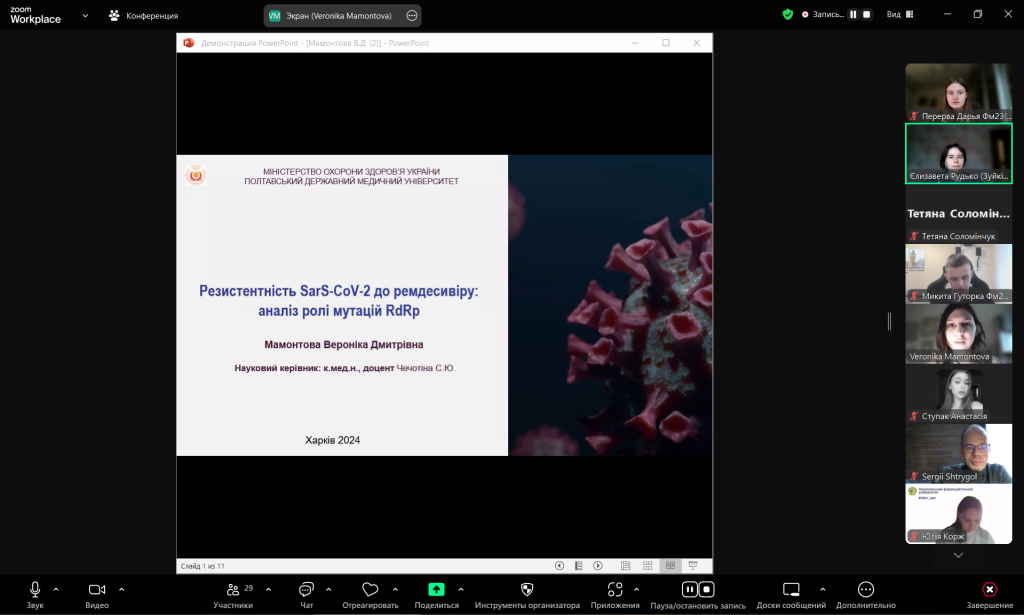Viewport: 1024px width, 615px height.
Task: Advance to next slide in PowerPoint
Action: tap(598, 565)
